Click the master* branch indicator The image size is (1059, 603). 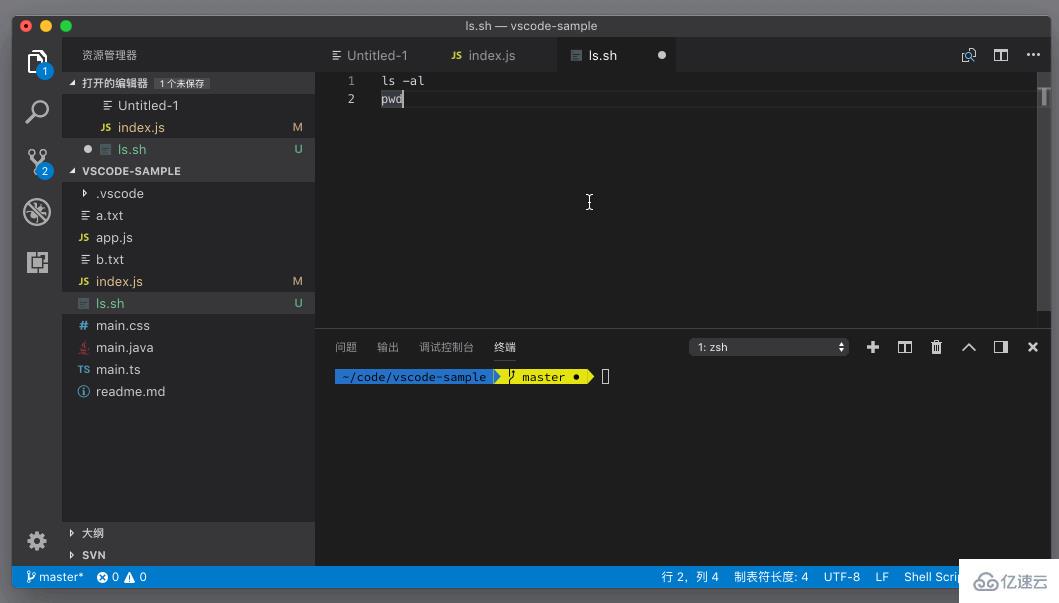coord(54,577)
